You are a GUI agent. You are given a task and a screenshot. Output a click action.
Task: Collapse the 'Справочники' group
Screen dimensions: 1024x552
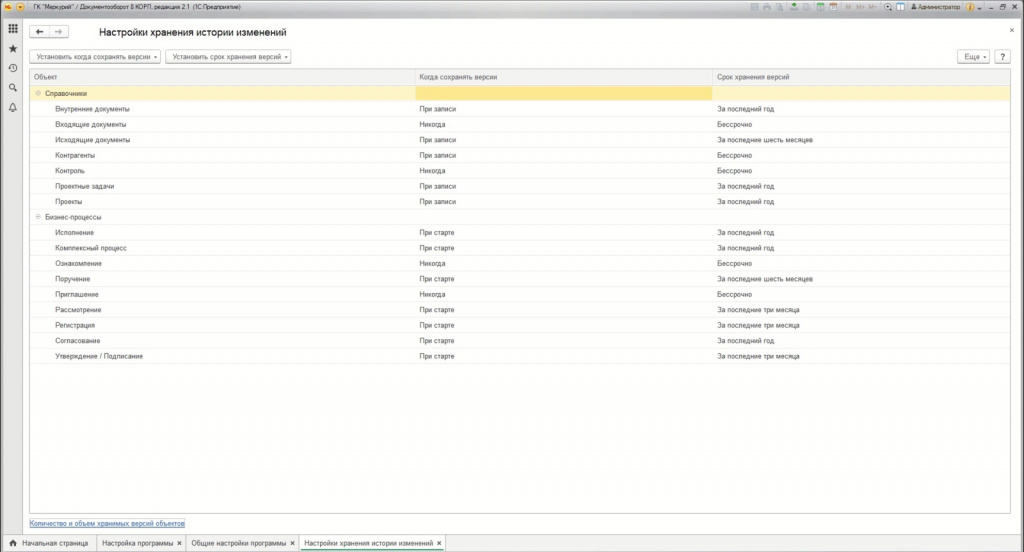(38, 94)
